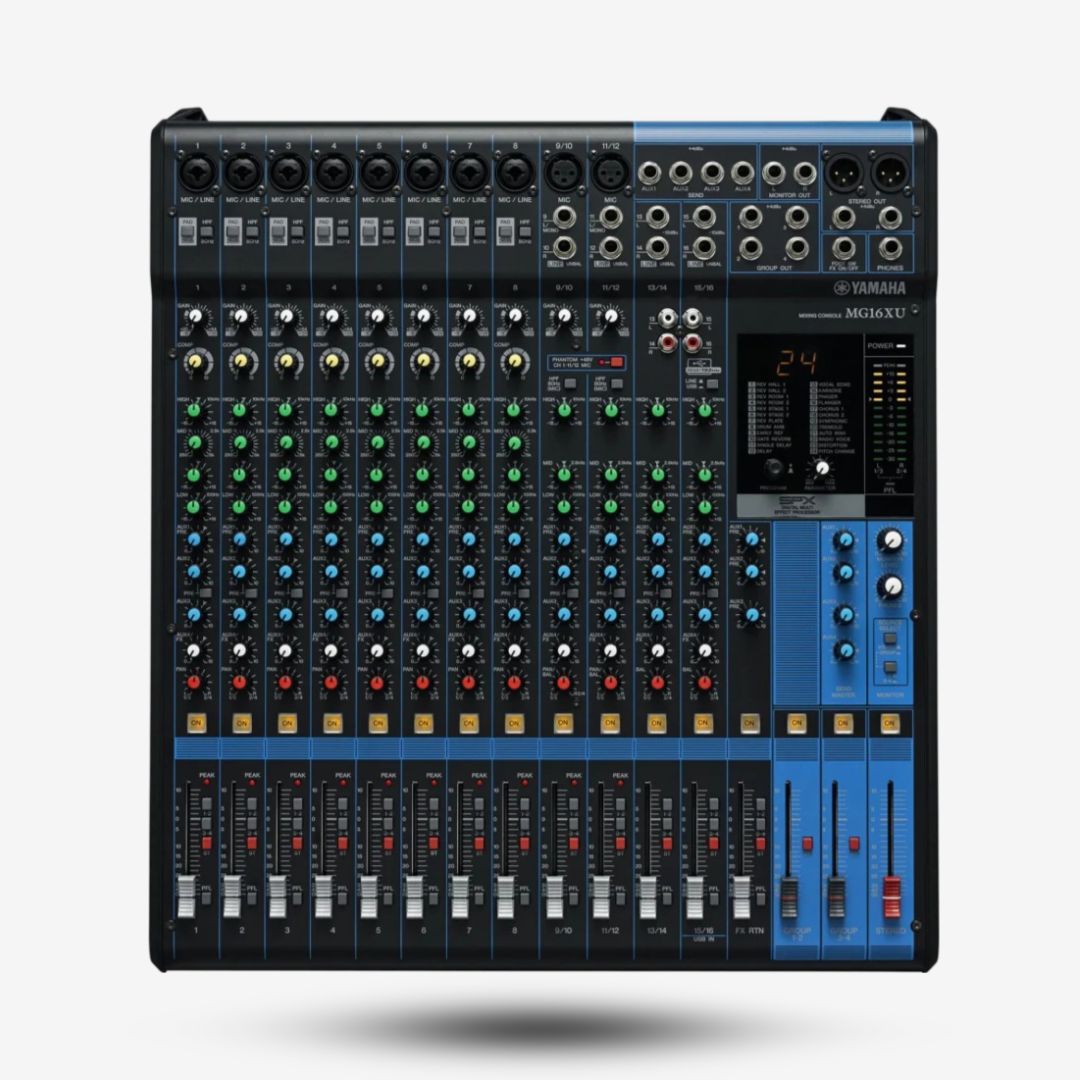
Task: Click the white RCA jack of input 13
Action: tap(667, 318)
